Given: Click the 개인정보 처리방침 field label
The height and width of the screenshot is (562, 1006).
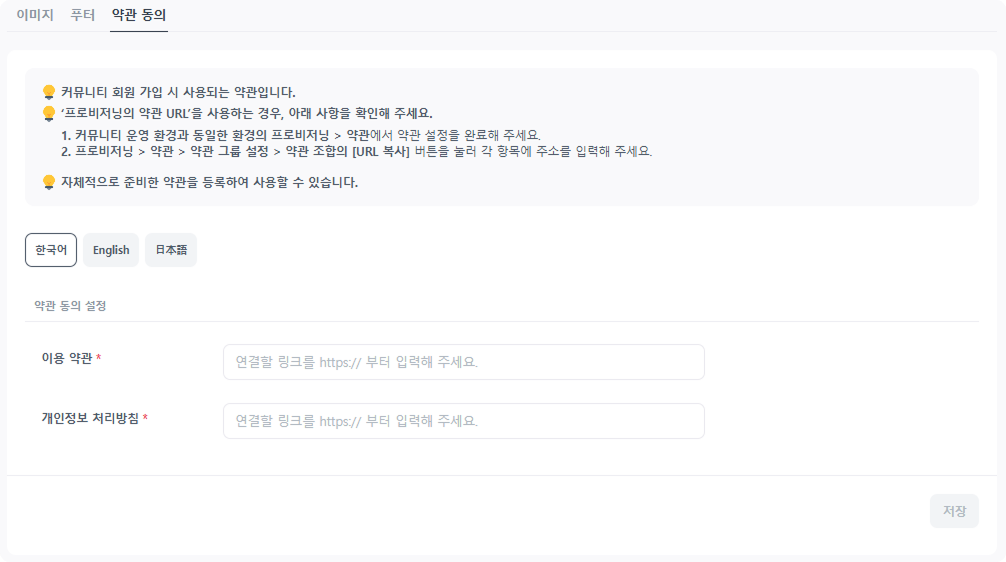Looking at the screenshot, I should [x=90, y=417].
